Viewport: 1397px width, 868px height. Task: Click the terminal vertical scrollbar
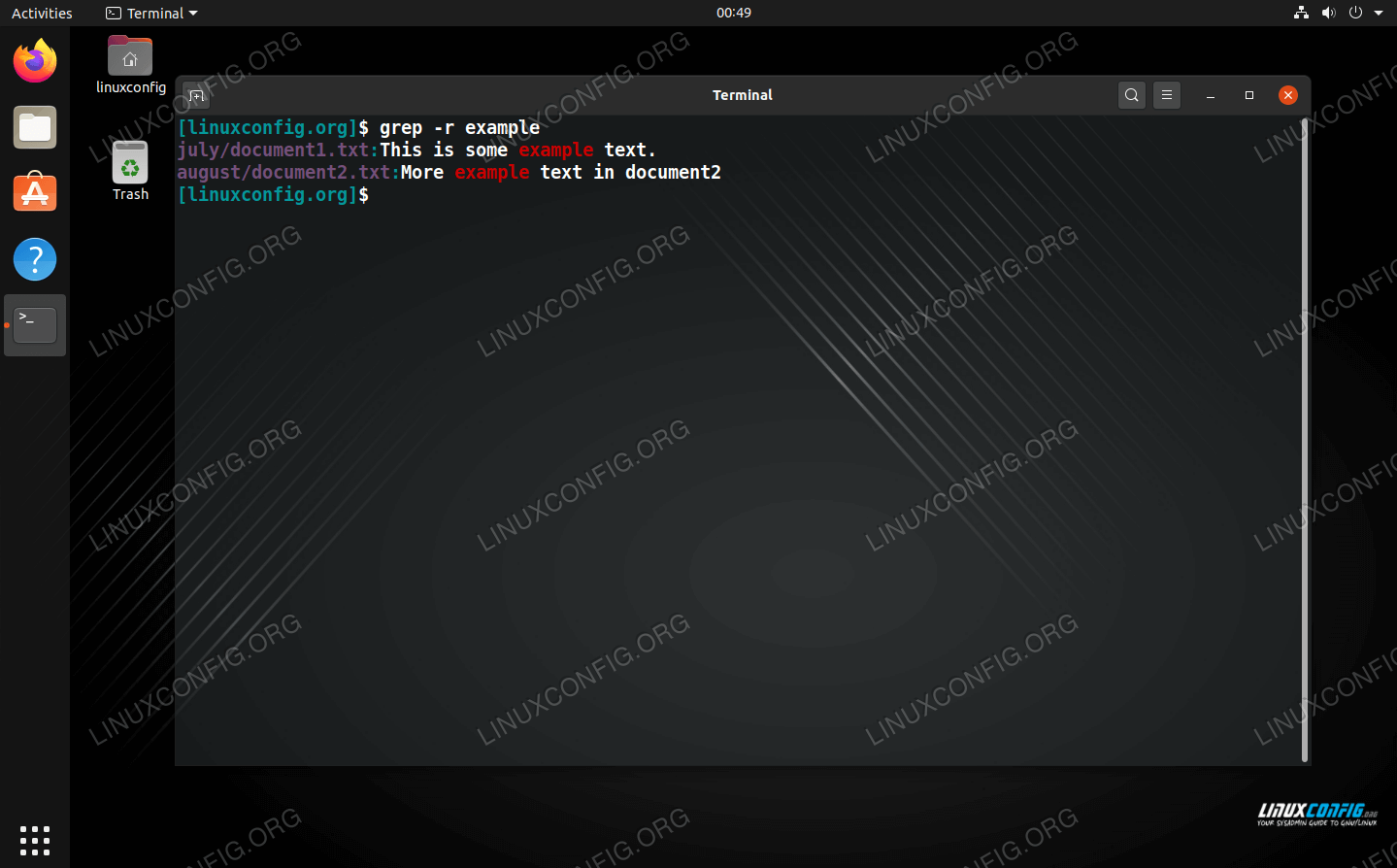pyautogui.click(x=1305, y=440)
